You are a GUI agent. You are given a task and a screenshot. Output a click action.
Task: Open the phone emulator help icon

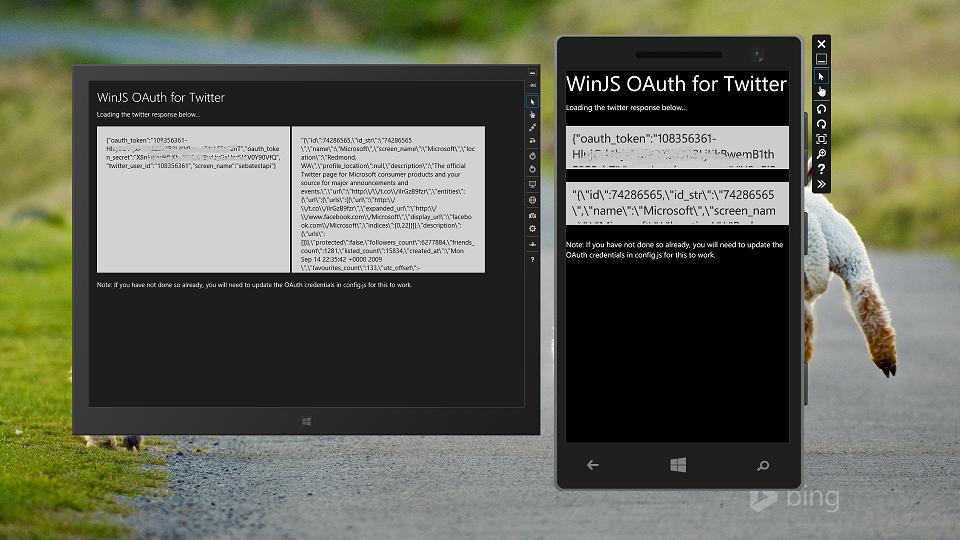click(x=821, y=168)
